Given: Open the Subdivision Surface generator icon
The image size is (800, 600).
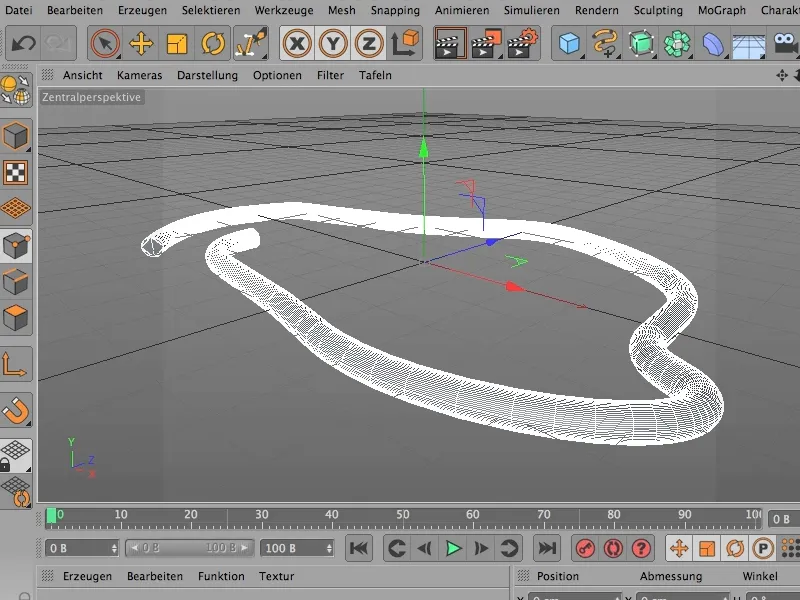Looking at the screenshot, I should tap(641, 43).
